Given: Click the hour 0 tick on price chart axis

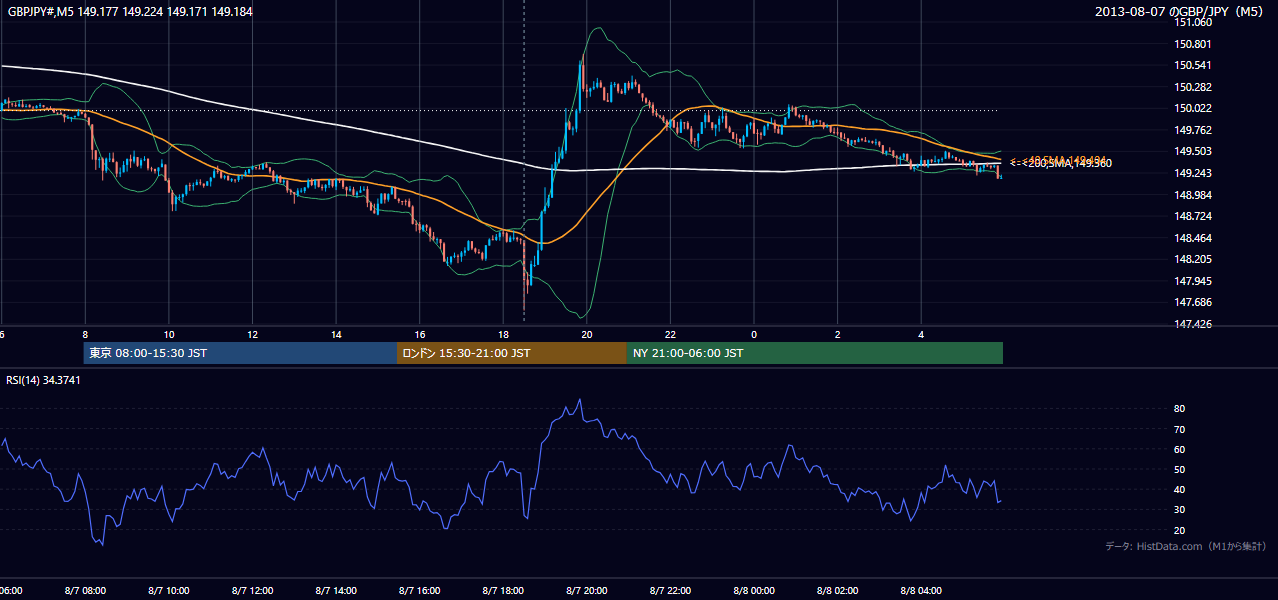Looking at the screenshot, I should point(754,334).
